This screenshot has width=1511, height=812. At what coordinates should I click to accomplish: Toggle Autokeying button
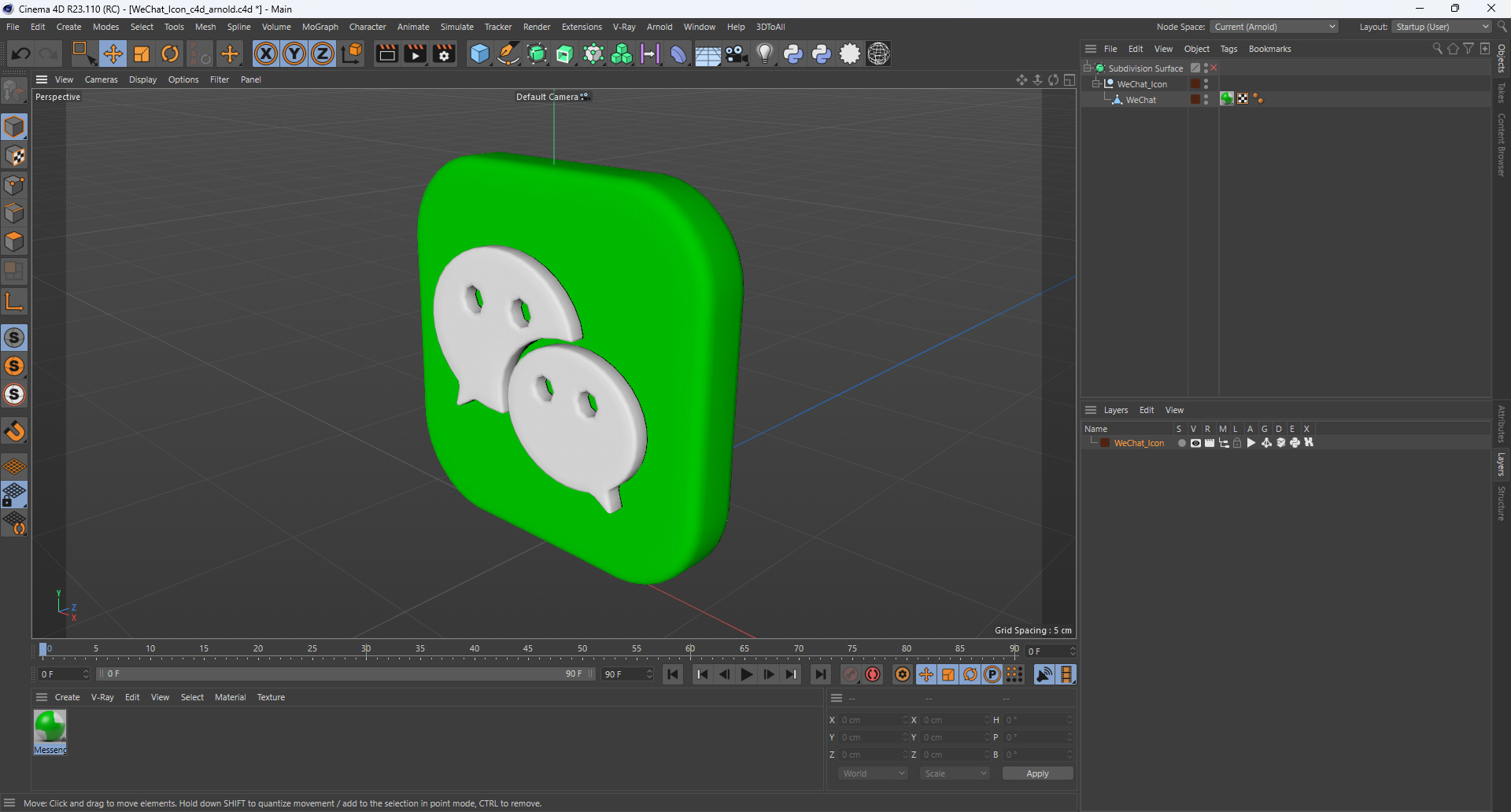click(x=873, y=674)
